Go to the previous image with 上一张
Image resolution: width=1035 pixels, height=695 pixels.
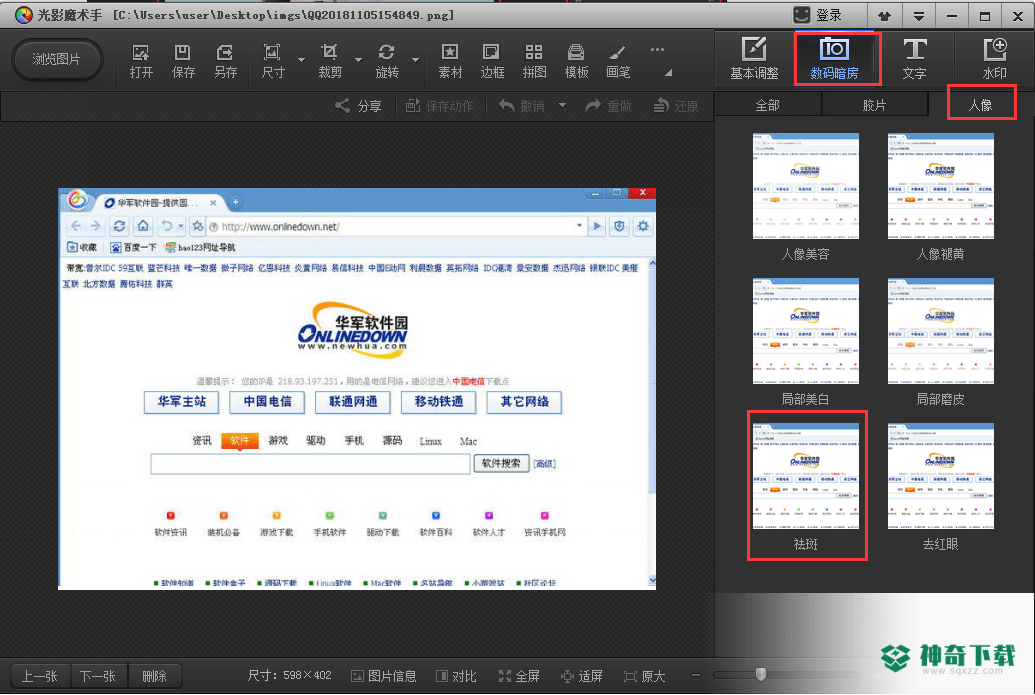point(40,676)
